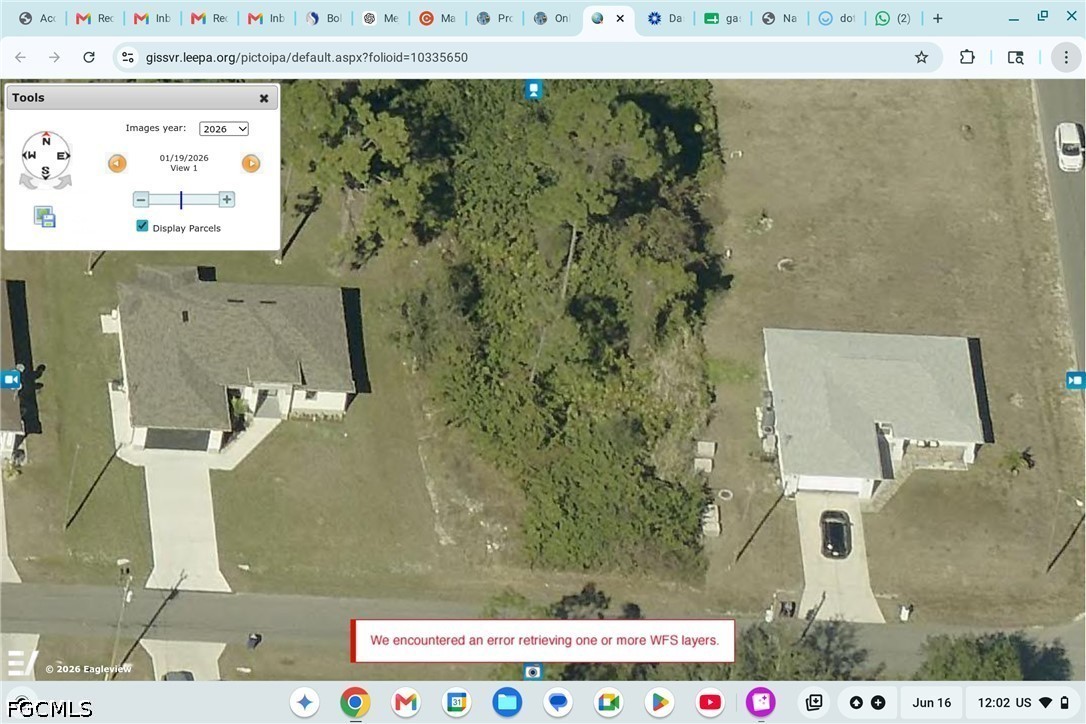
Task: Open Gemini sparkle icon in shelf
Action: [x=305, y=703]
